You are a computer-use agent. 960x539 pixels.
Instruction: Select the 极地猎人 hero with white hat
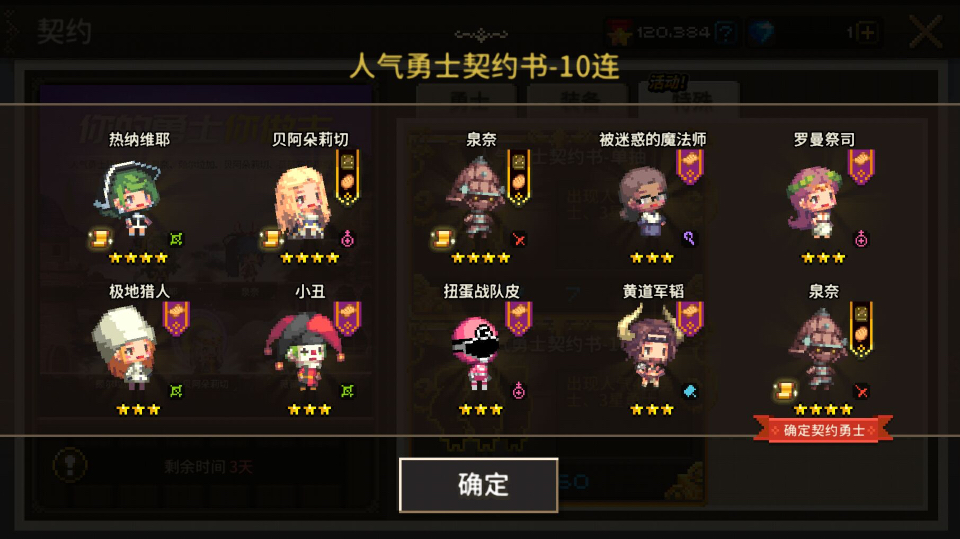124,347
